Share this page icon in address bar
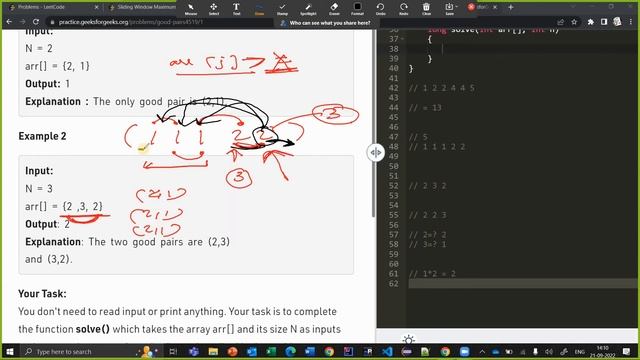The image size is (640, 360). coord(560,22)
